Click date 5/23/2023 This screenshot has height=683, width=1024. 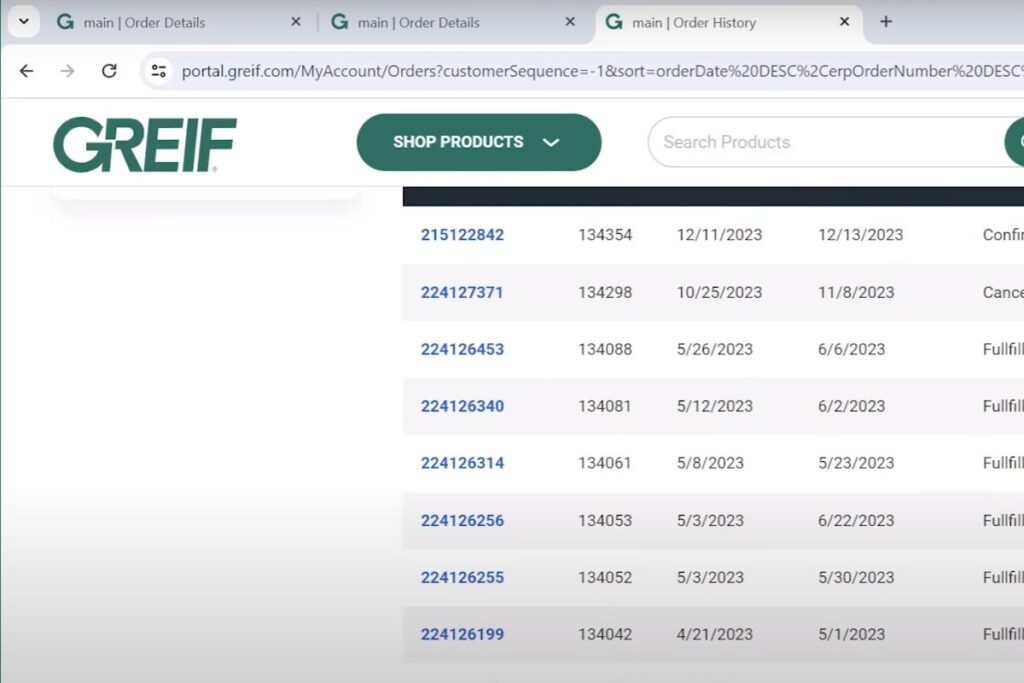coord(856,463)
